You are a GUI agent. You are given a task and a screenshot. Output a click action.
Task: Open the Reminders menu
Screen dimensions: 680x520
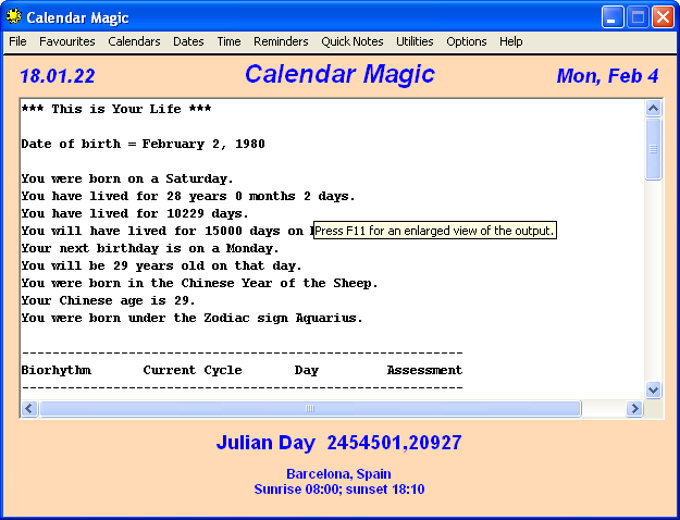pyautogui.click(x=281, y=42)
